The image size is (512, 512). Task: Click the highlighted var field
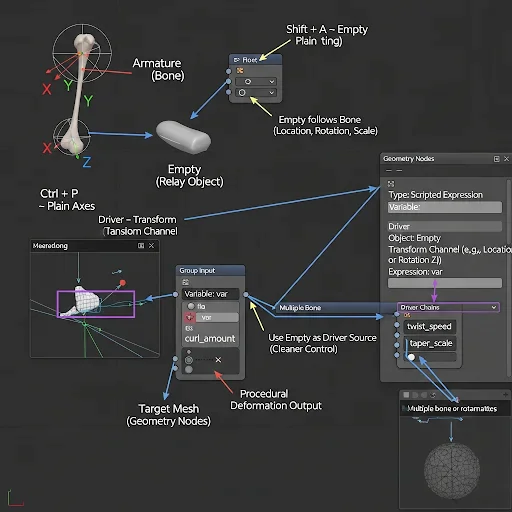click(x=217, y=318)
